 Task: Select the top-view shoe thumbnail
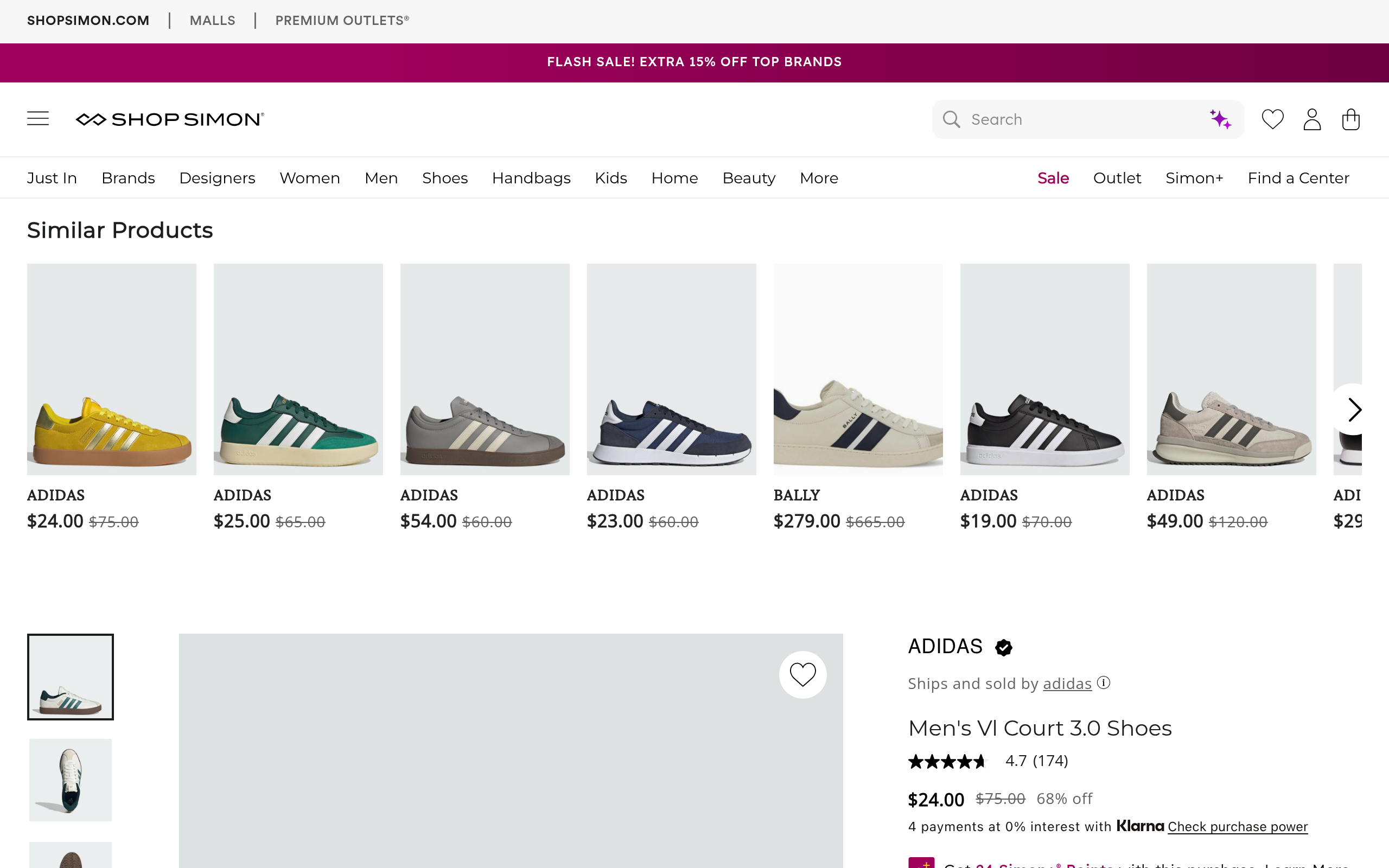click(x=71, y=780)
